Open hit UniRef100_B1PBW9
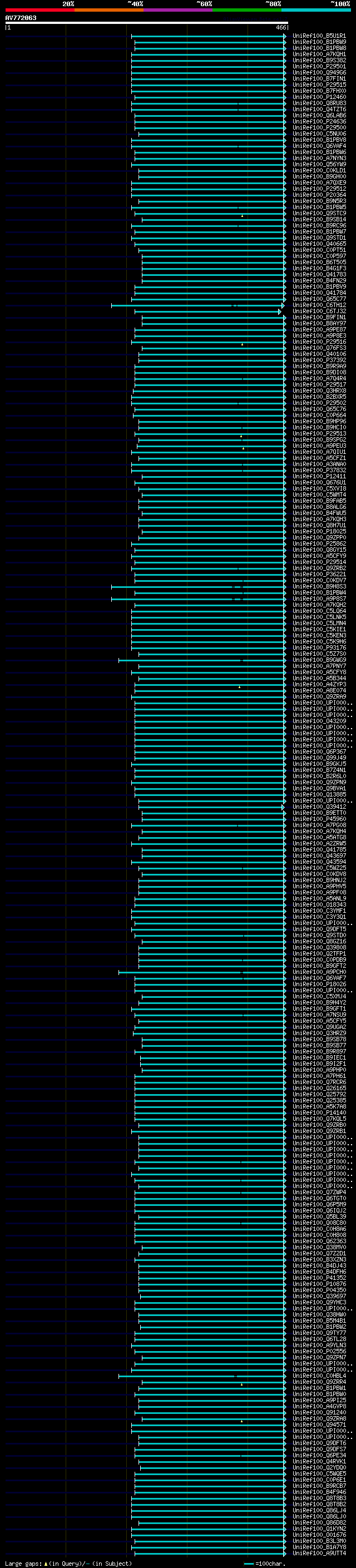Viewport: 356px width, 1568px height. tap(319, 43)
